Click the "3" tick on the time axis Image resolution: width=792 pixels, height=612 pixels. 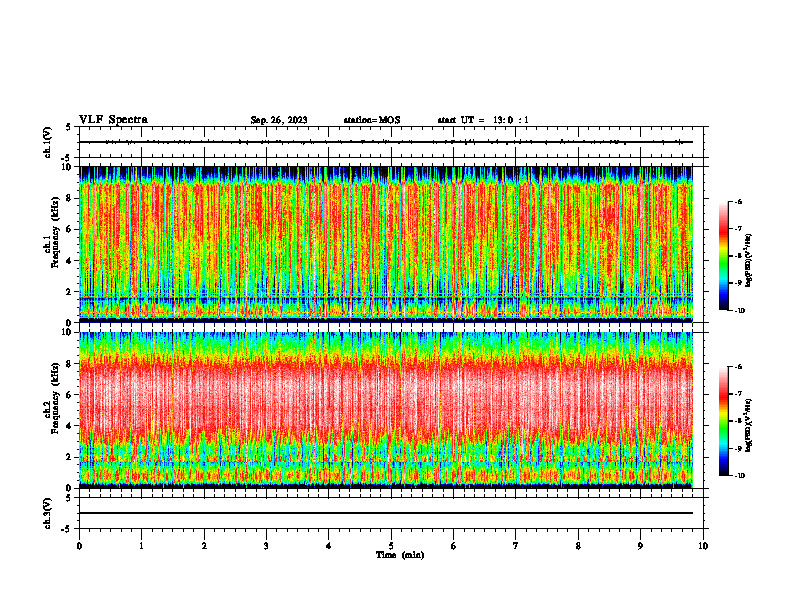click(x=266, y=546)
